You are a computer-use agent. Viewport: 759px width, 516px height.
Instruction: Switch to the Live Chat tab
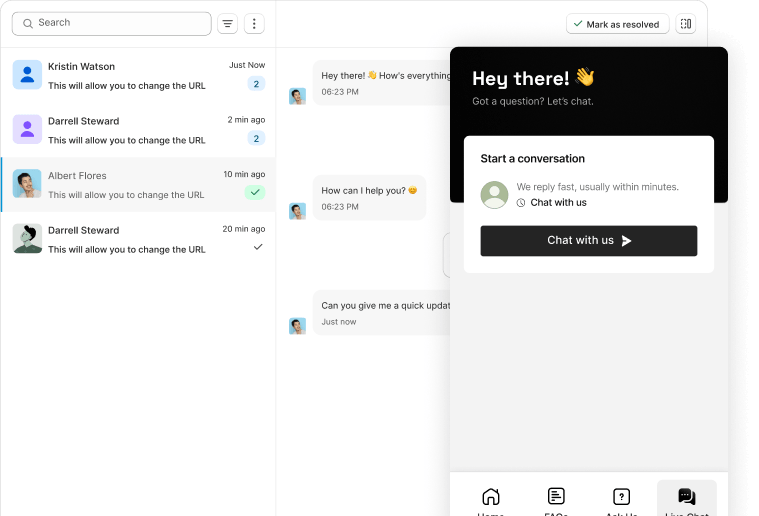(686, 497)
